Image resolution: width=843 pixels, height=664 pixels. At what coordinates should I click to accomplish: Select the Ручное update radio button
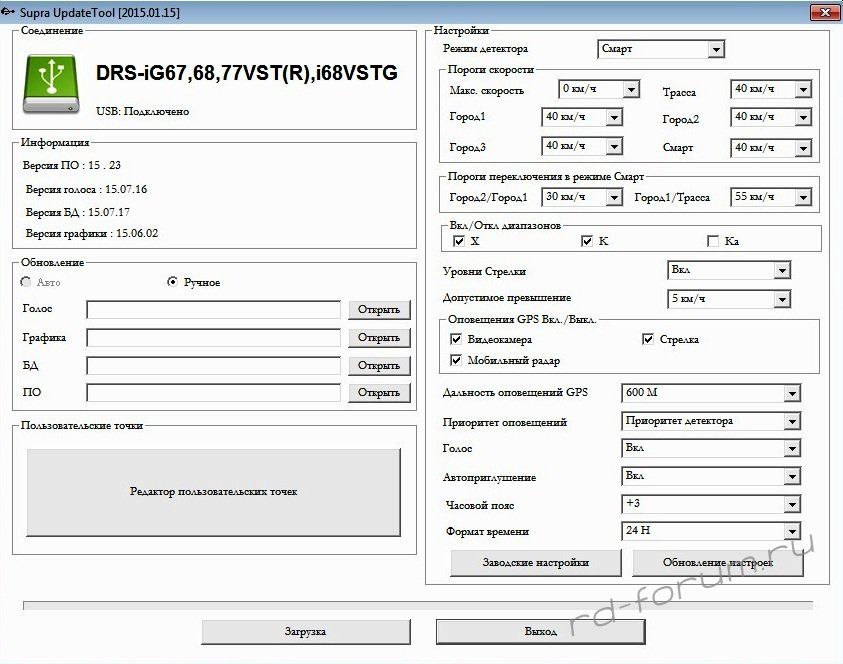click(x=172, y=282)
